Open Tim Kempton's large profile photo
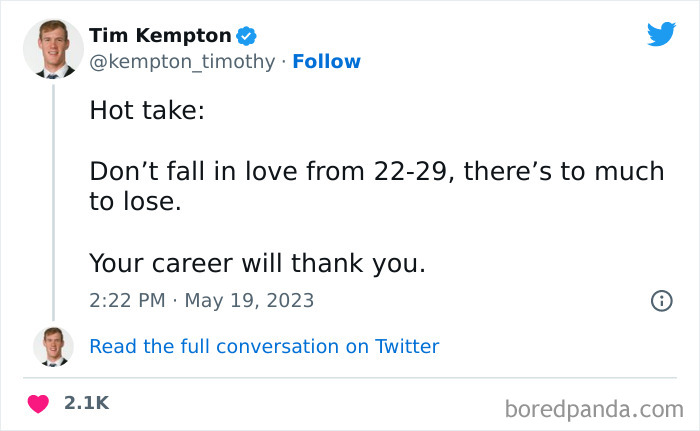Viewport: 700px width, 431px height. (x=52, y=48)
